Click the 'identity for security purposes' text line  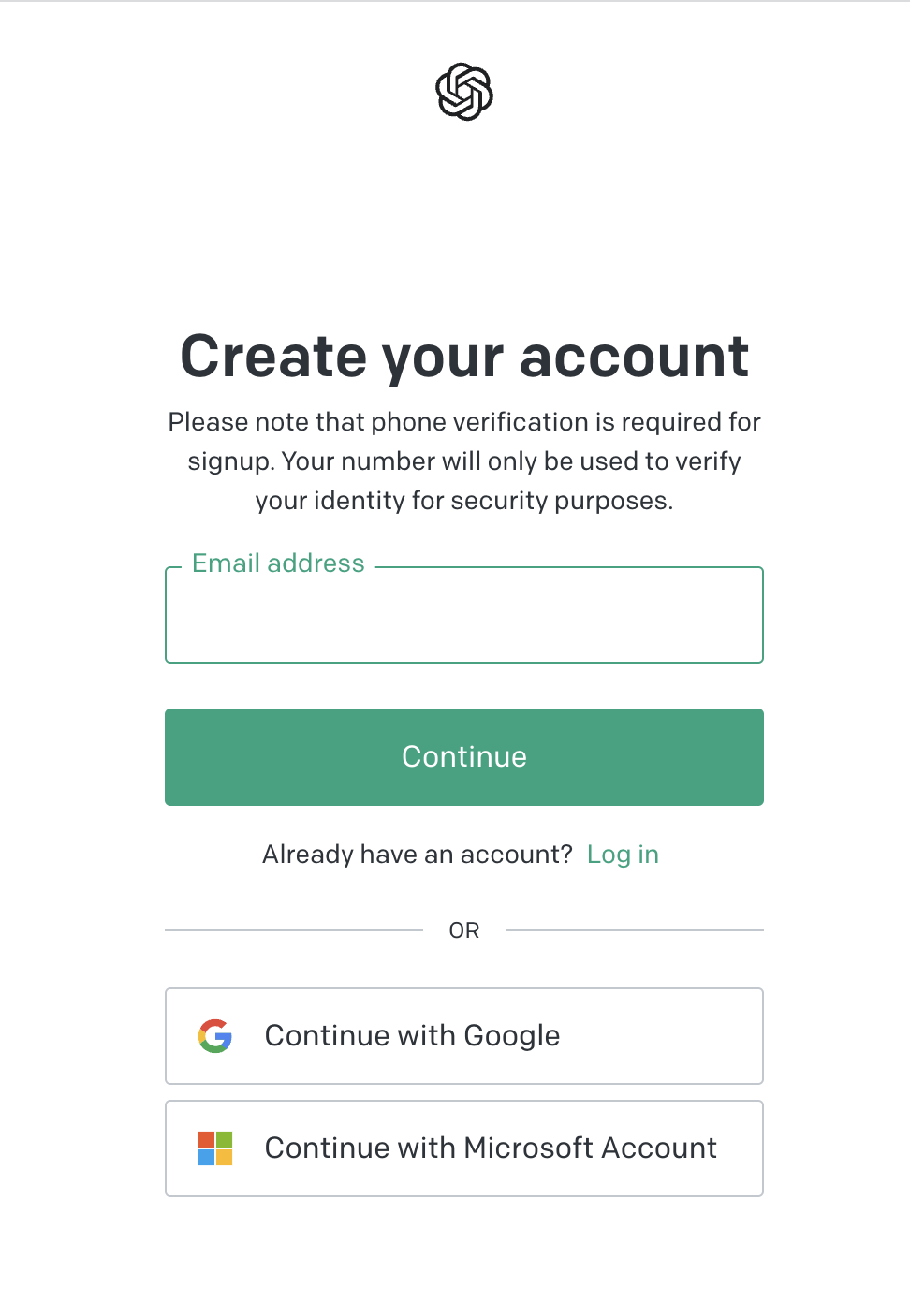click(x=464, y=501)
